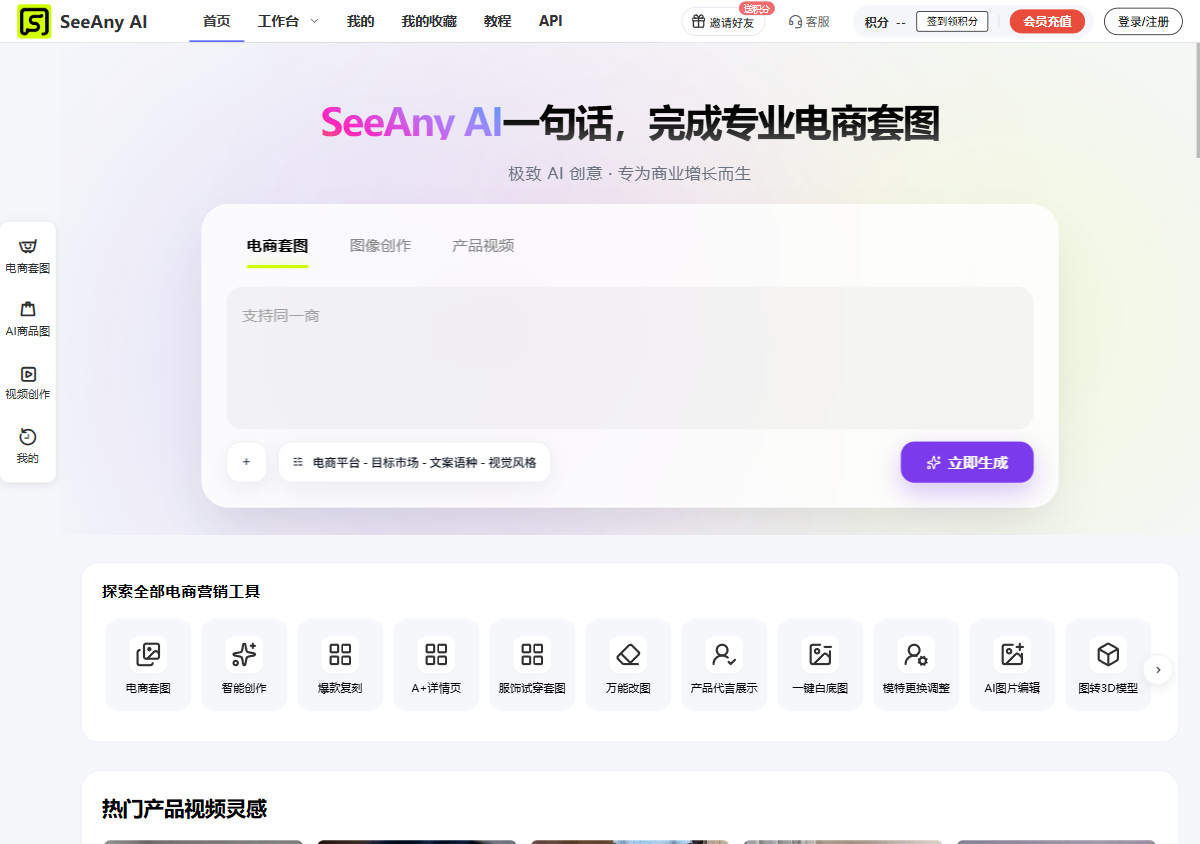
Task: Click the plus upload button
Action: [247, 462]
